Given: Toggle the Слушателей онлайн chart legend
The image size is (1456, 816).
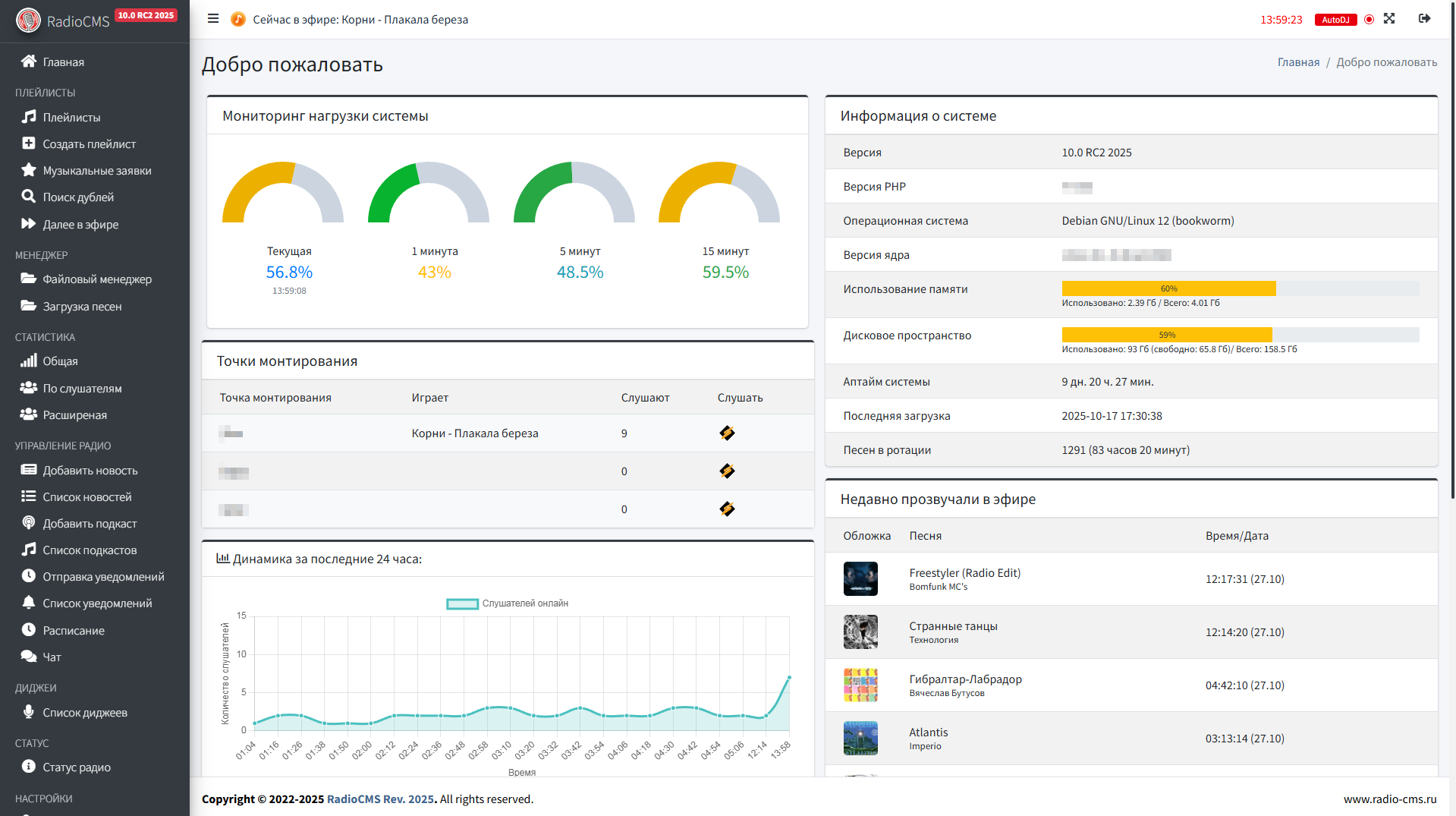Looking at the screenshot, I should [507, 603].
